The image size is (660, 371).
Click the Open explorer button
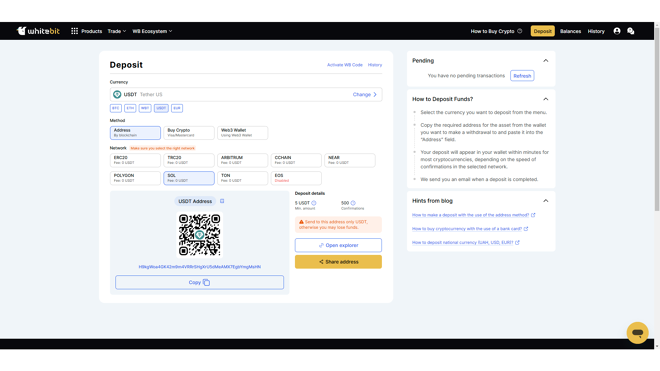pos(338,245)
